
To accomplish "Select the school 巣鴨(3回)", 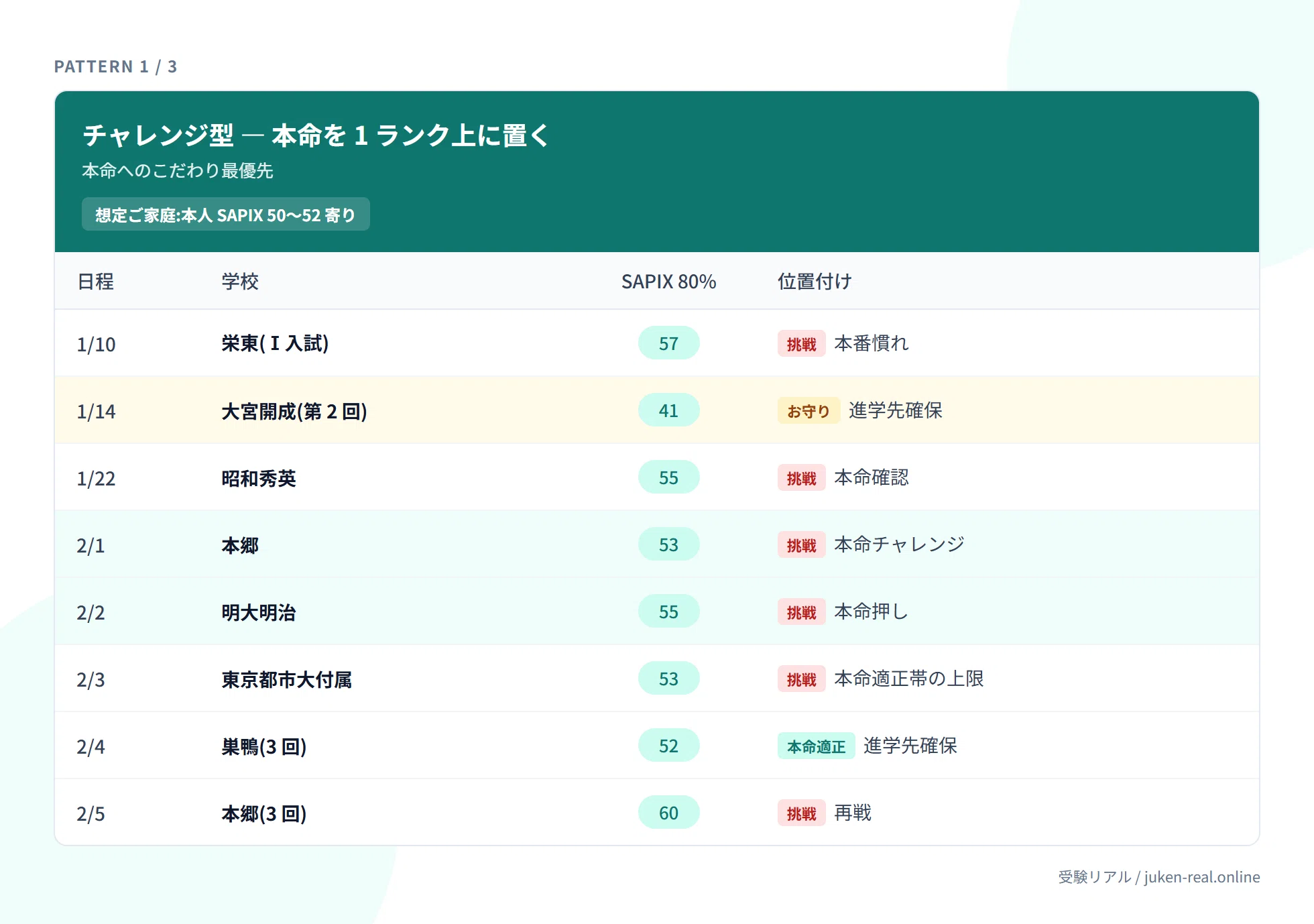I will pyautogui.click(x=264, y=746).
